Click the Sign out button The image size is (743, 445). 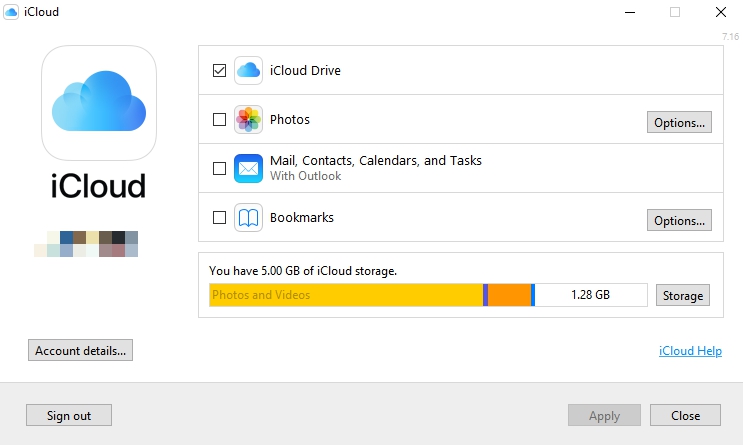click(x=68, y=415)
